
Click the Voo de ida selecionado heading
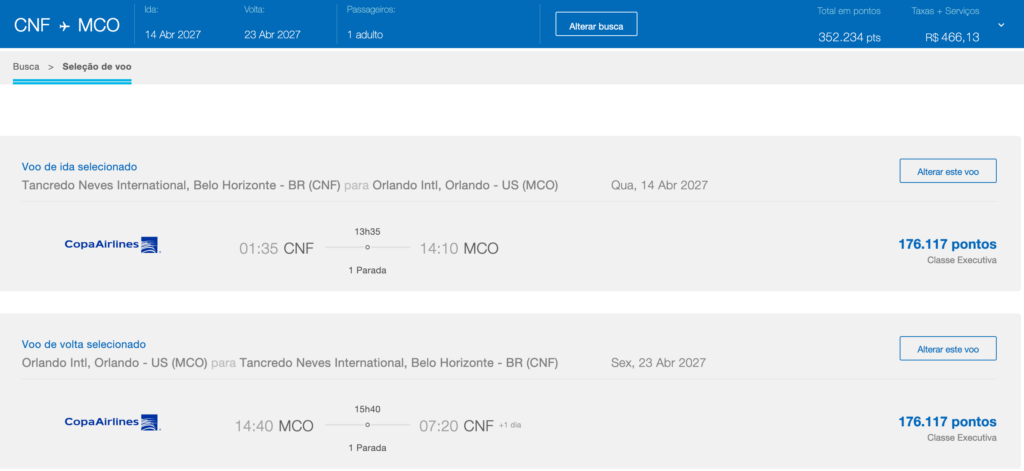pos(80,167)
